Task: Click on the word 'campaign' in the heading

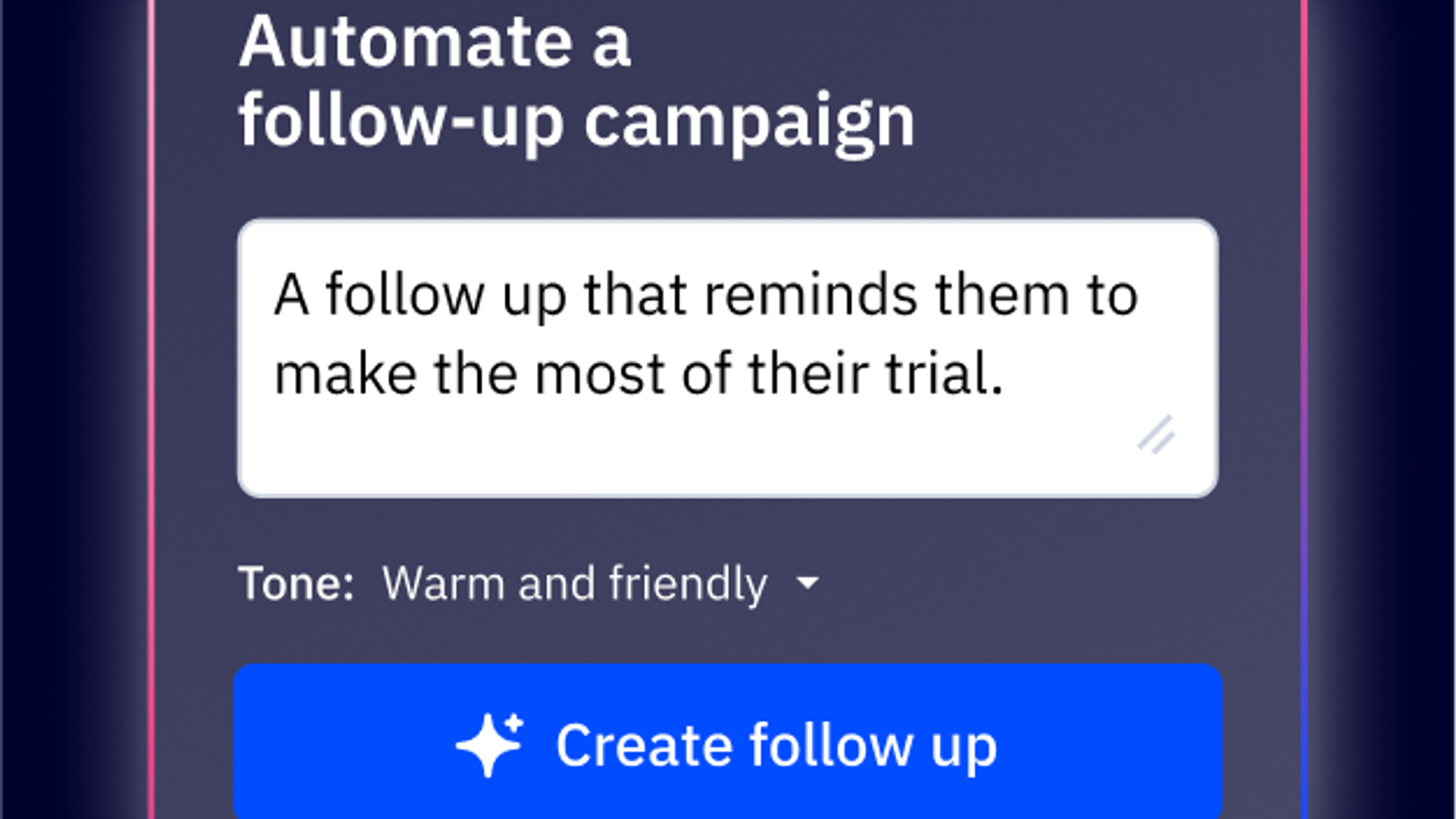Action: [x=749, y=121]
